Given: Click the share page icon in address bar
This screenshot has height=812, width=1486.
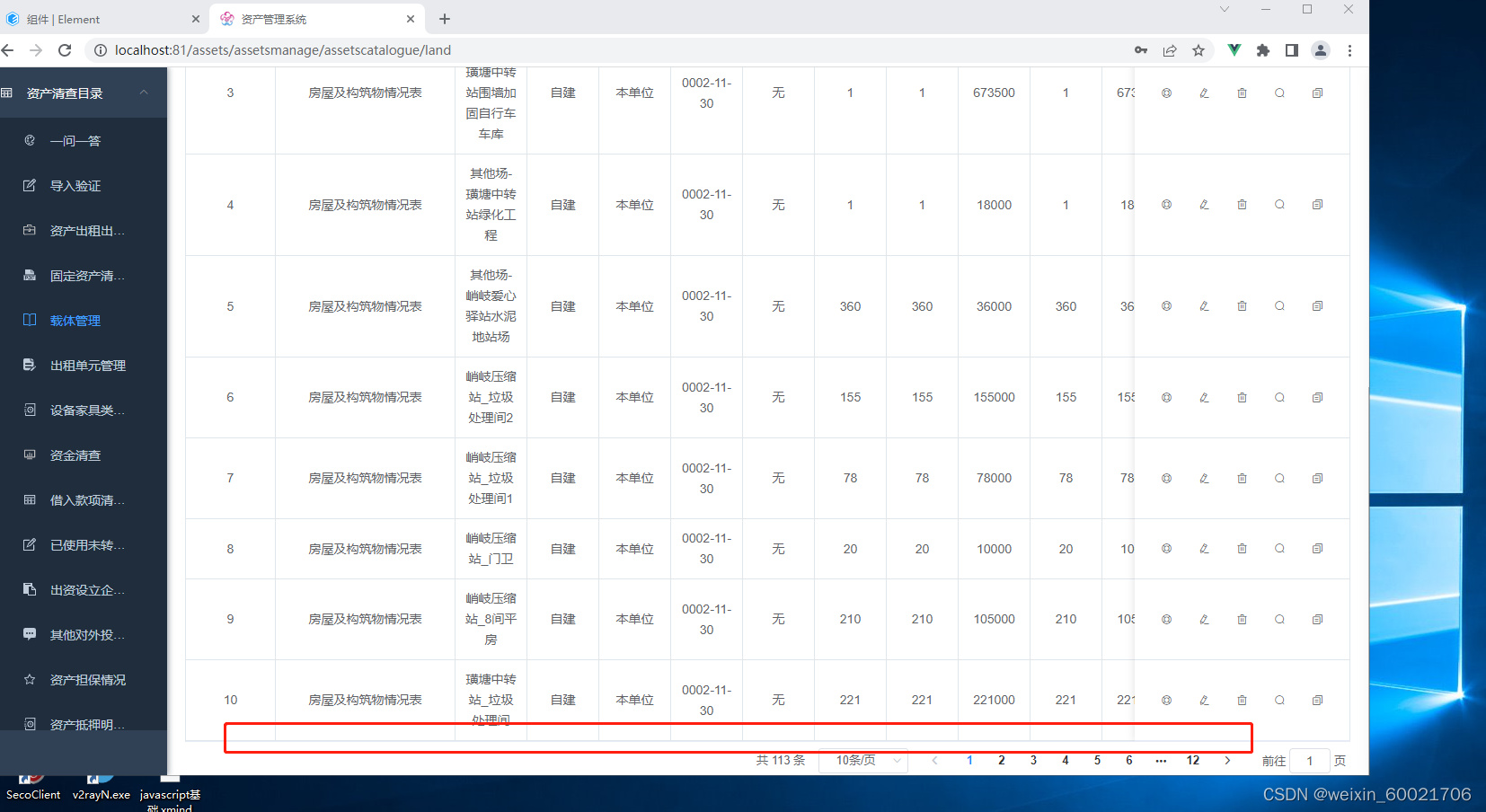Looking at the screenshot, I should [1170, 50].
